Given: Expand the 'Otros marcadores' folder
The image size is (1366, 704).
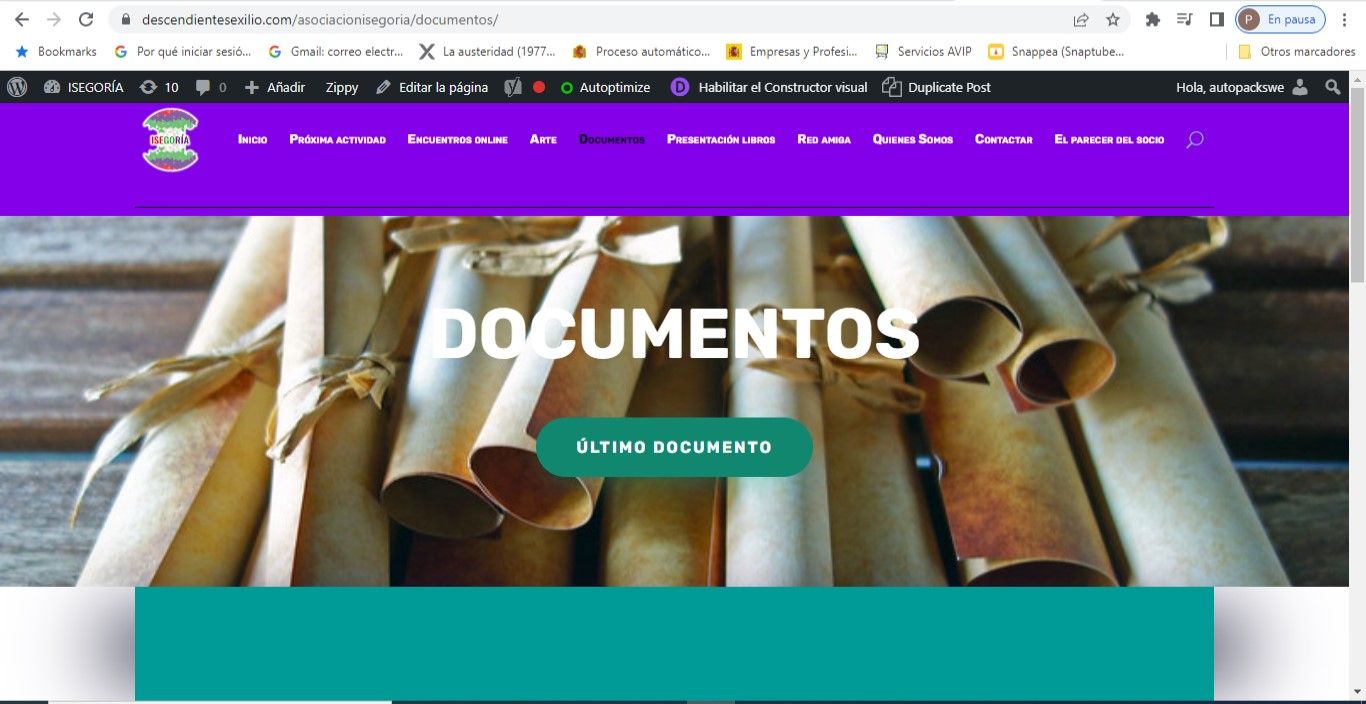Looking at the screenshot, I should tap(1296, 51).
